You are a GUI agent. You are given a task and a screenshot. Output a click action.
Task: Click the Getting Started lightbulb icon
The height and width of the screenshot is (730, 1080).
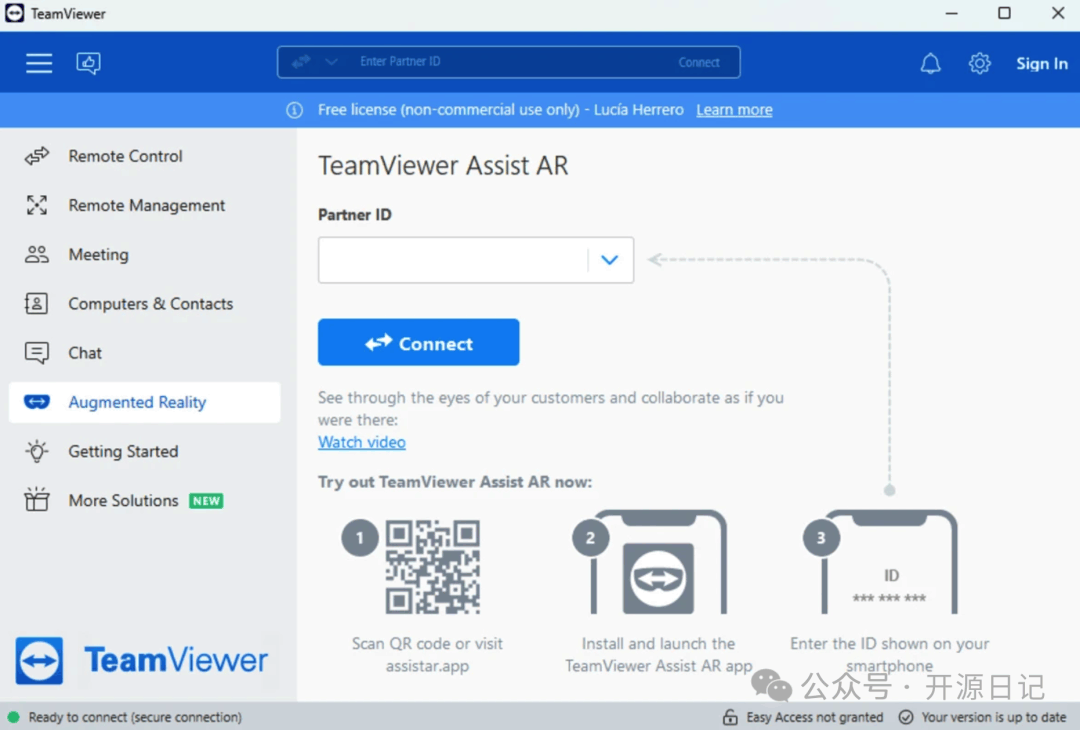point(37,451)
